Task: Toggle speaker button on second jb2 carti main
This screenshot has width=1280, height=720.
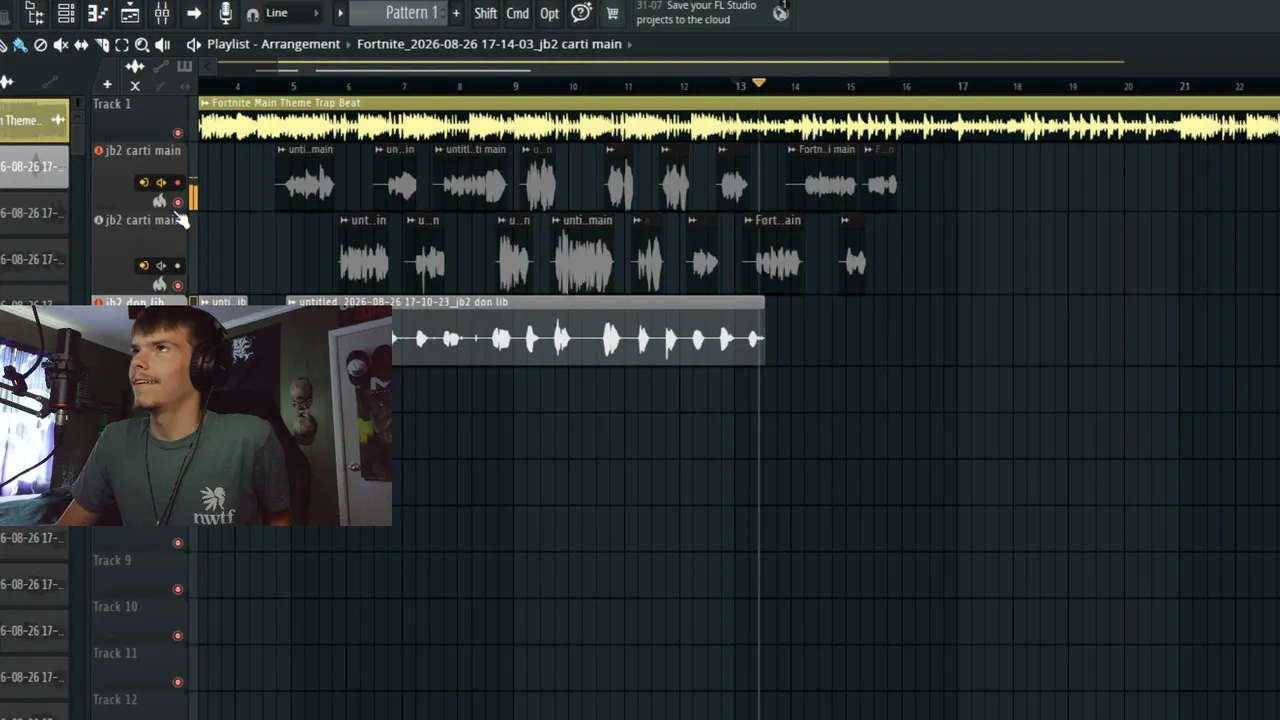Action: click(160, 266)
